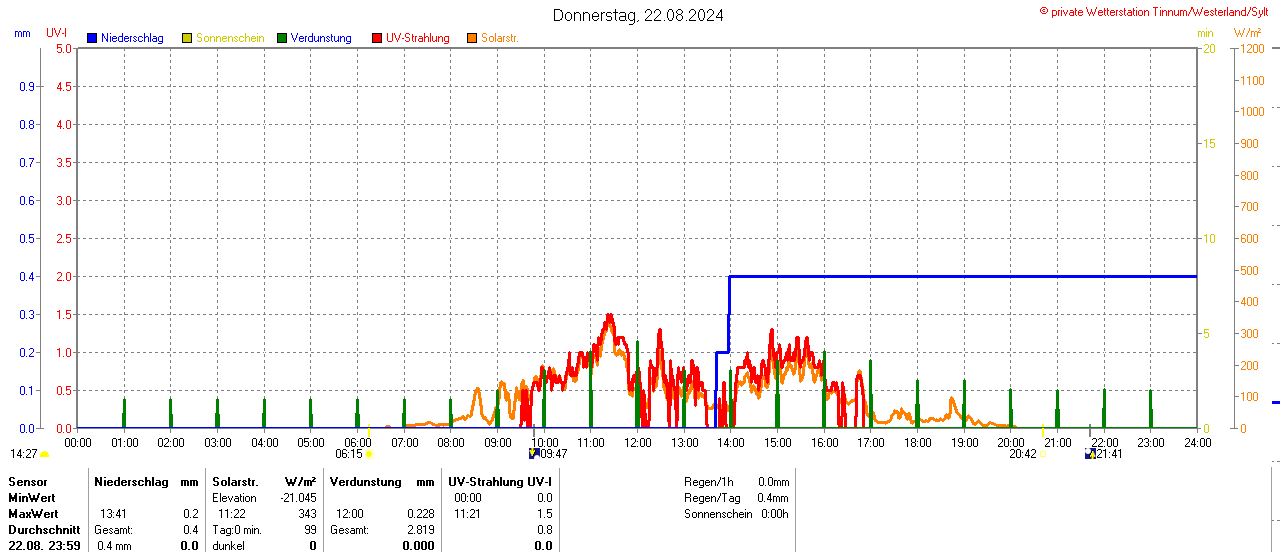This screenshot has height=552, width=1280.
Task: Click the blue Niederschlag legend square
Action: coord(92,38)
